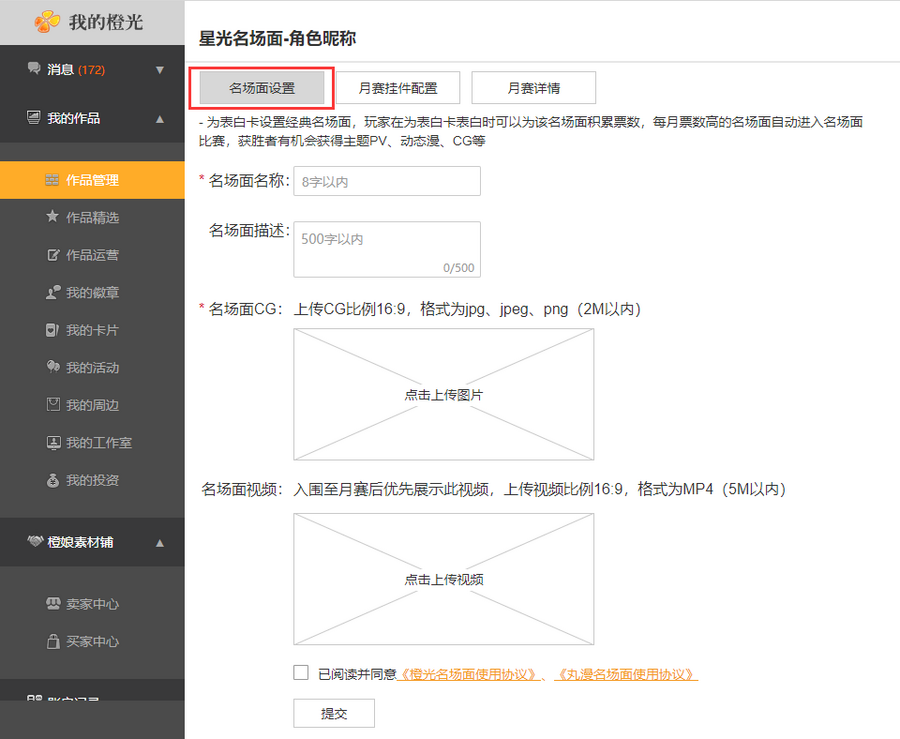The height and width of the screenshot is (739, 900).
Task: Click the badge icon beside 我的徽章
Action: (x=53, y=293)
